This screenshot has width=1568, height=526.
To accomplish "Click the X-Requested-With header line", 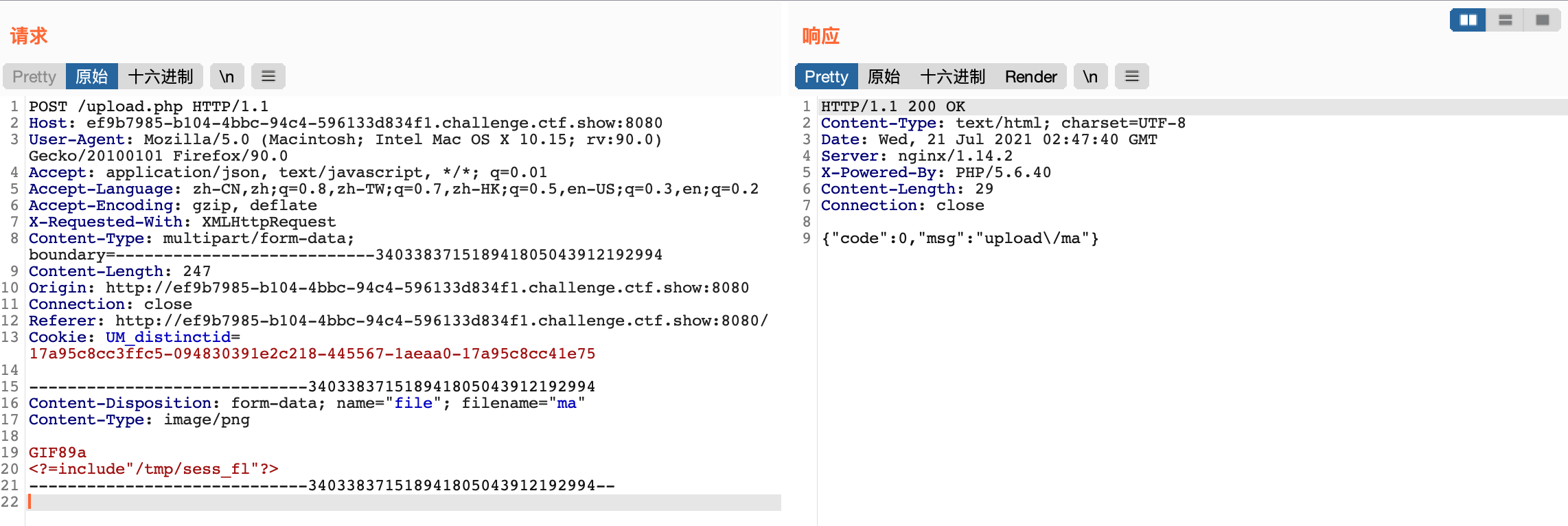I will 182,222.
